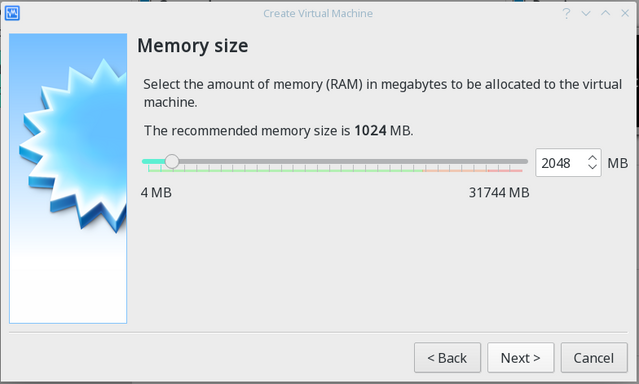The image size is (639, 384).
Task: Click the Memory size heading
Action: click(x=193, y=45)
